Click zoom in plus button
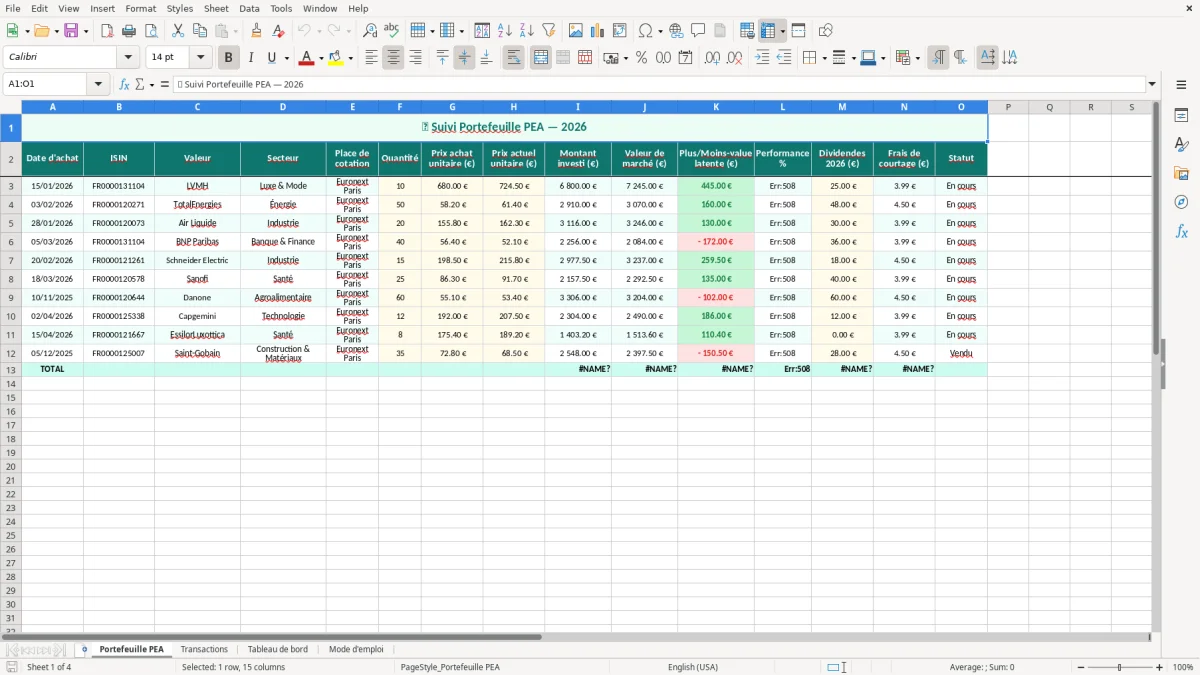This screenshot has width=1200, height=675. 1160,667
